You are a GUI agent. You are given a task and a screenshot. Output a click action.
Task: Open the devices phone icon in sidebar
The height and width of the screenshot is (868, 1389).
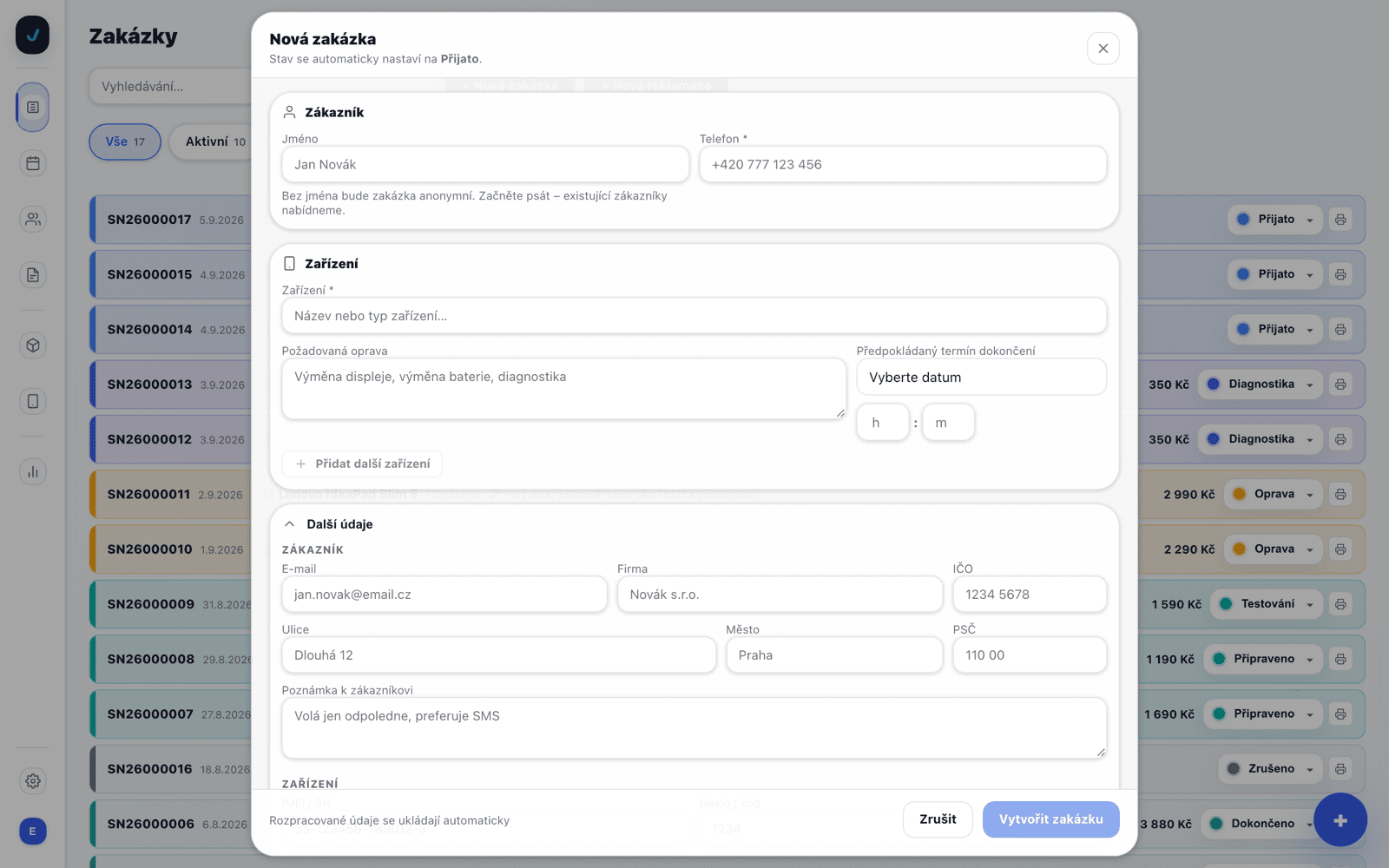[x=33, y=401]
